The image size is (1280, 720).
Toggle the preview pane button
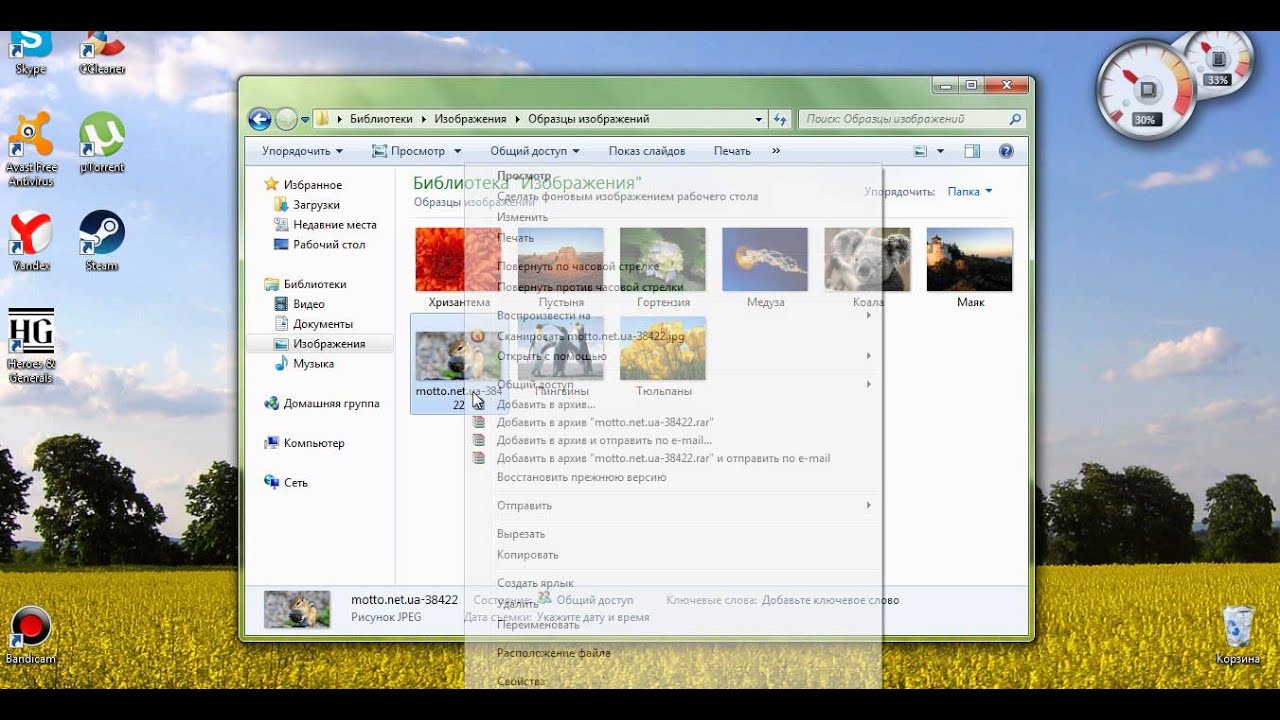coord(972,151)
